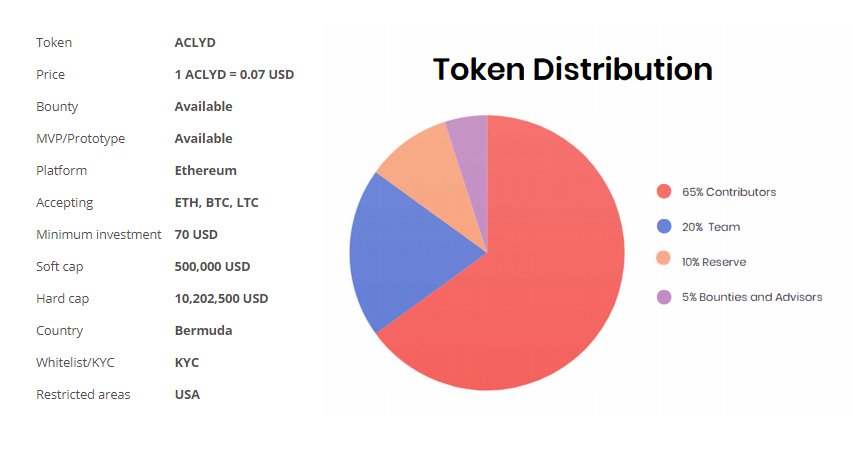Click the Token Distribution heading
The height and width of the screenshot is (459, 853).
(x=572, y=69)
